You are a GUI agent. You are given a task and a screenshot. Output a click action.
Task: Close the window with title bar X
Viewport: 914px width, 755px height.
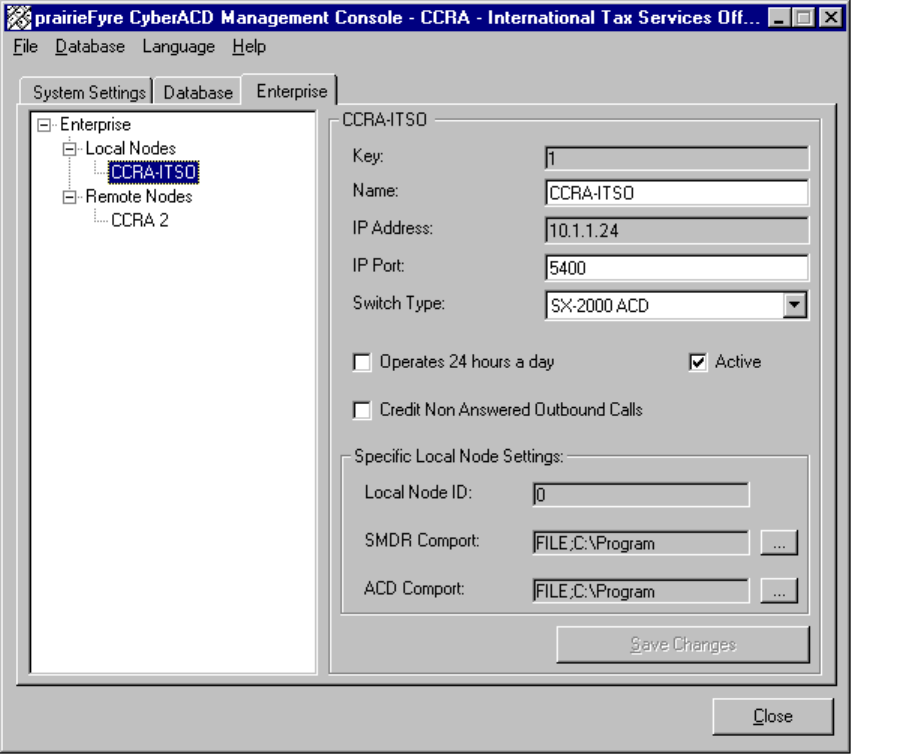pos(831,18)
